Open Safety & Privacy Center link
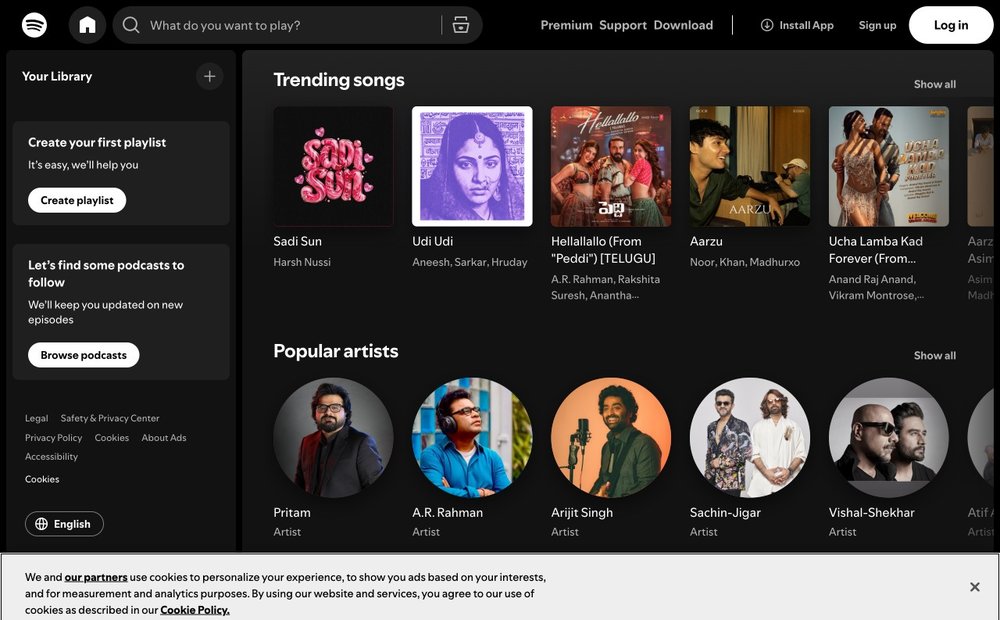The image size is (1000, 620). 110,418
